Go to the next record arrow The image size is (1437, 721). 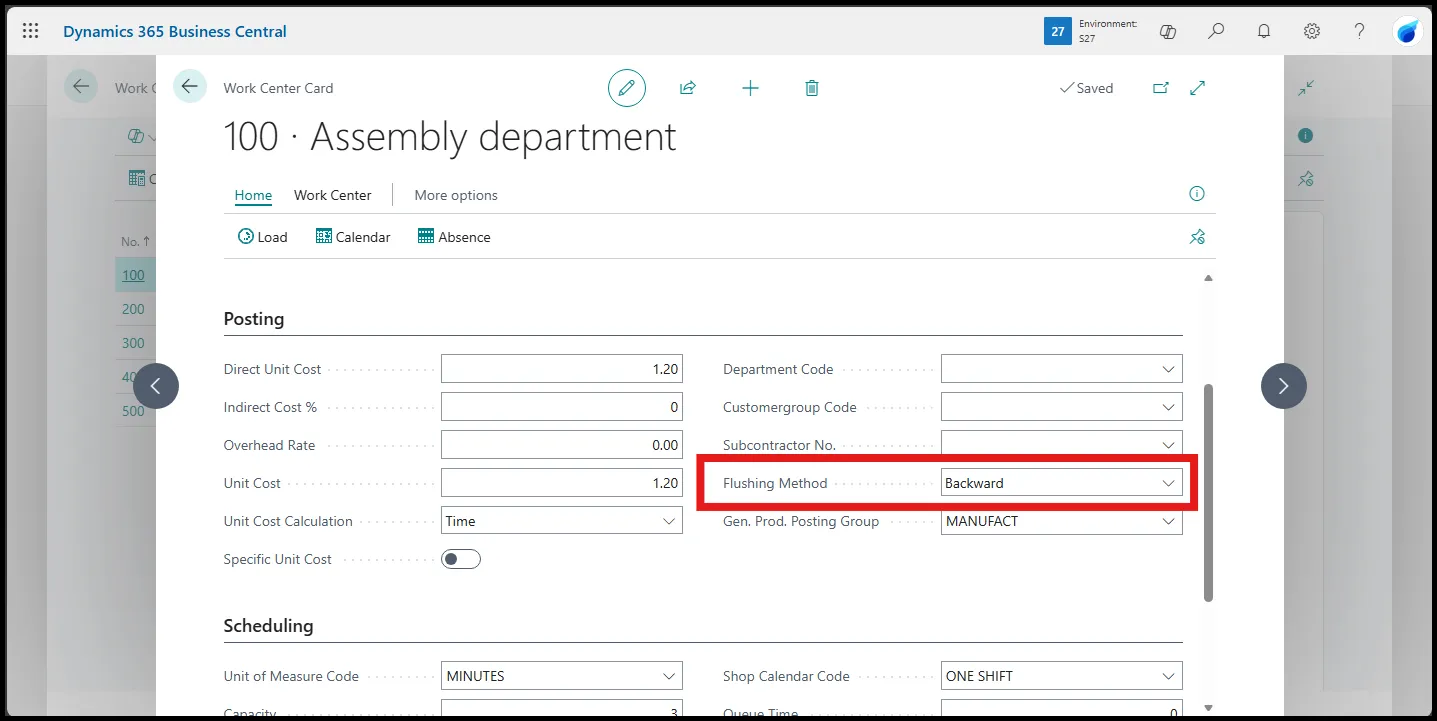point(1284,386)
